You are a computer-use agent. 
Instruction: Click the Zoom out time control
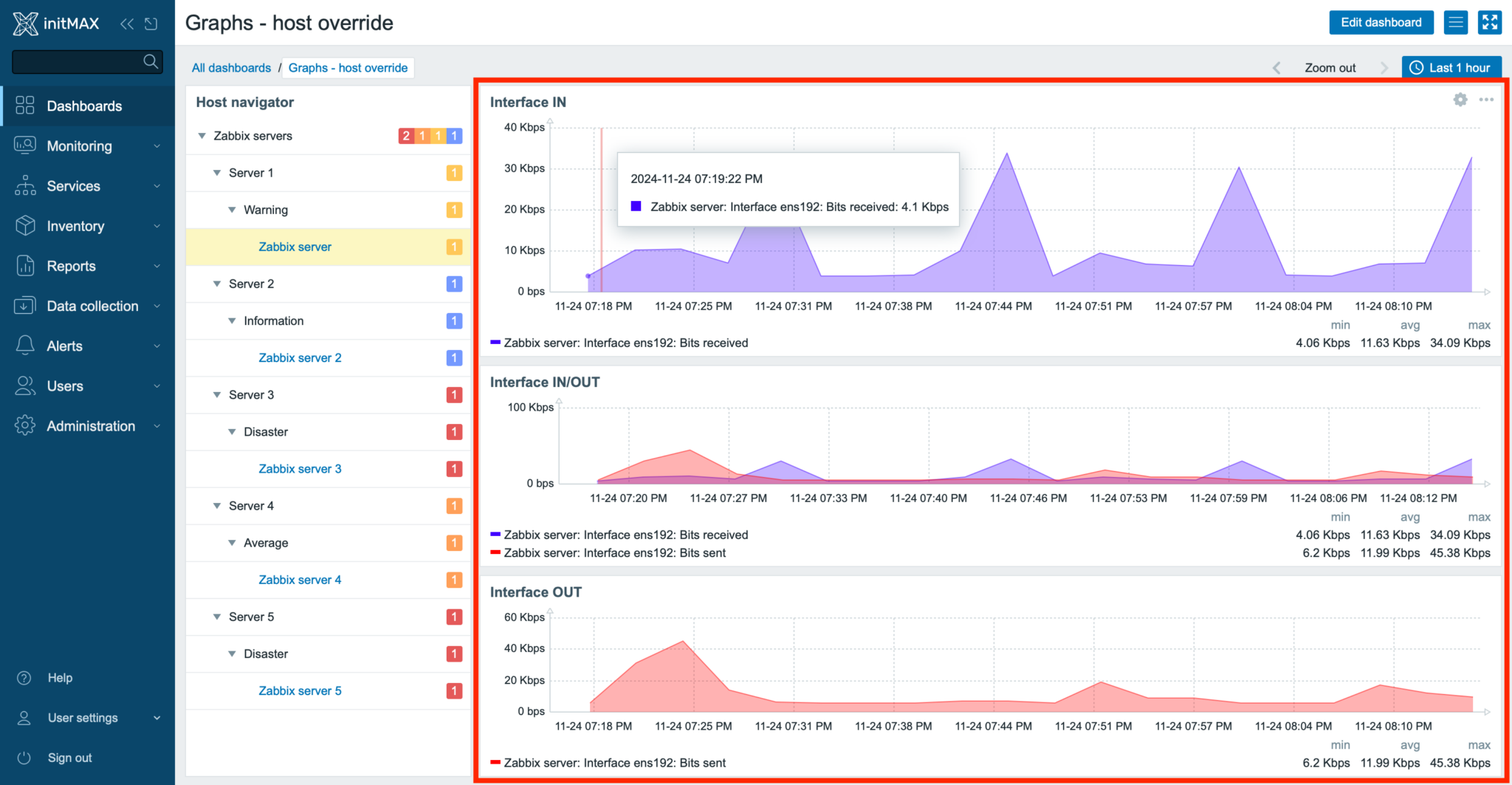[1330, 67]
